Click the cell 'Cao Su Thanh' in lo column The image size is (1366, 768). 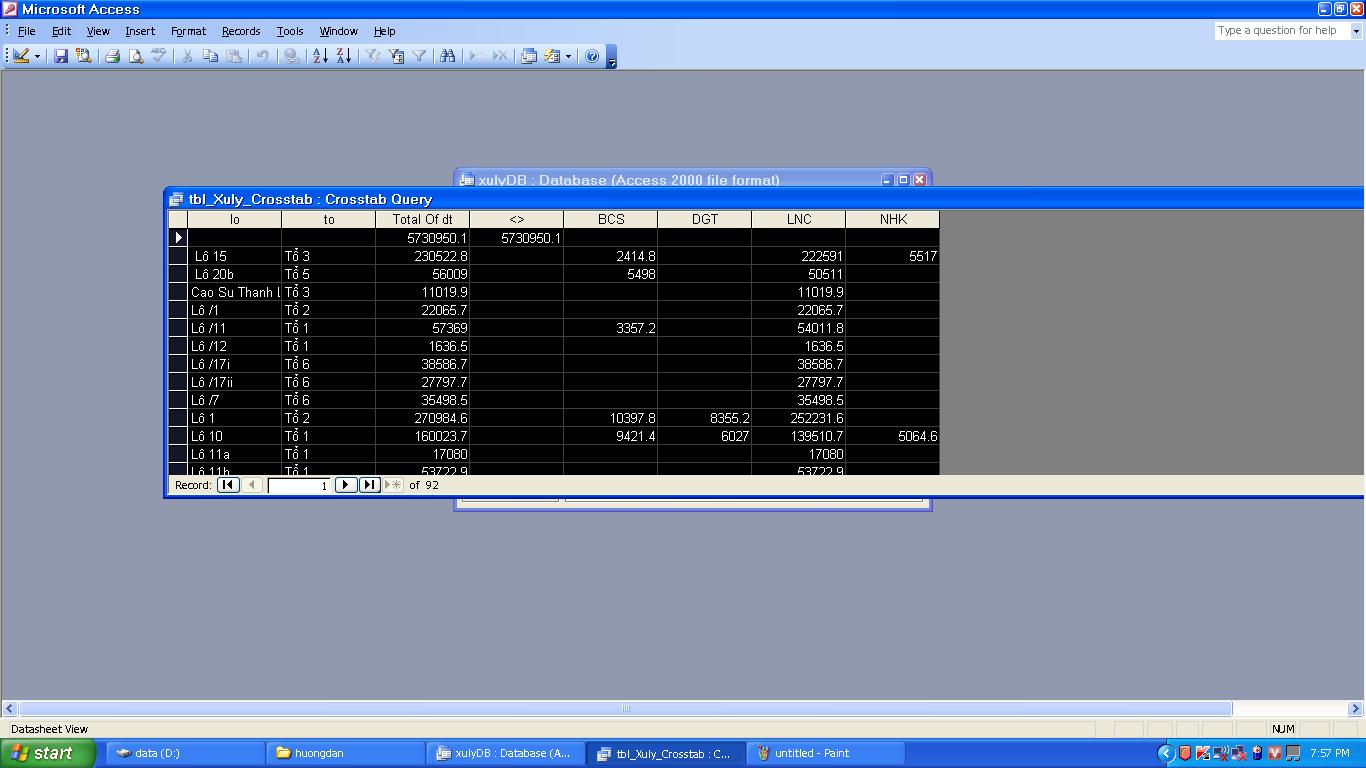(235, 292)
